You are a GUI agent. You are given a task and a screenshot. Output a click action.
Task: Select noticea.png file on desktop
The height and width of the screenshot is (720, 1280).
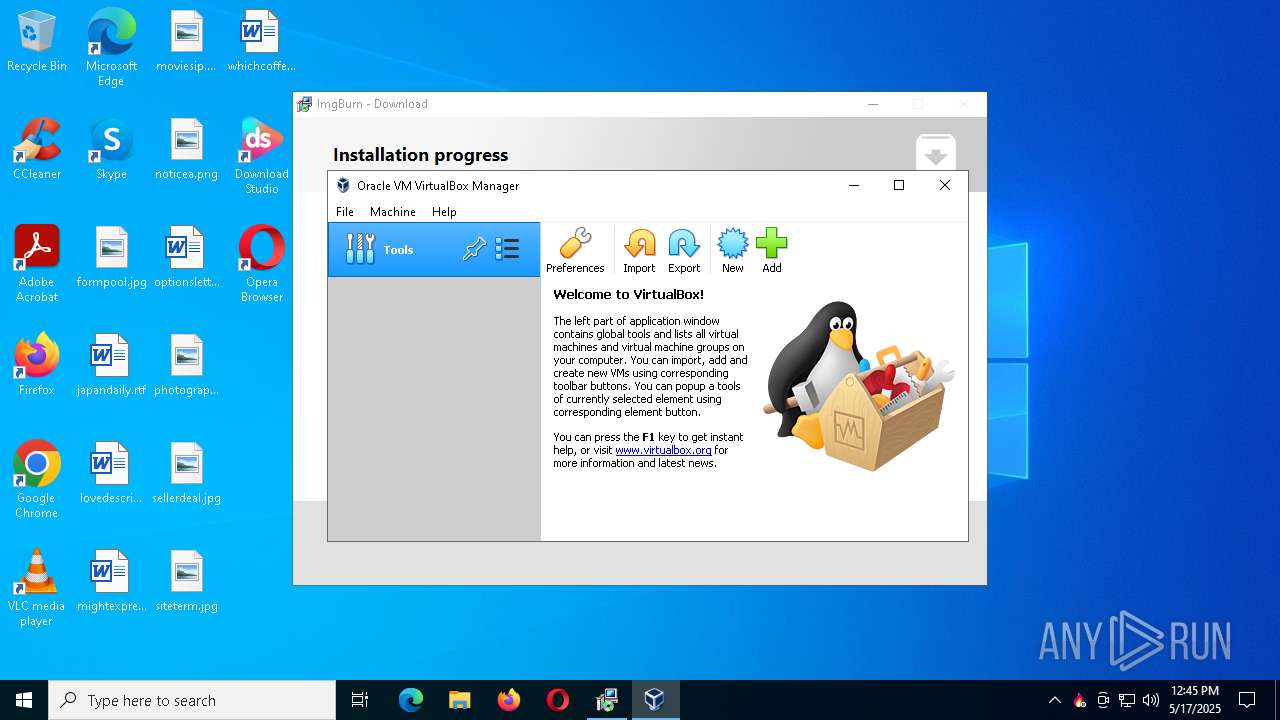(x=187, y=150)
